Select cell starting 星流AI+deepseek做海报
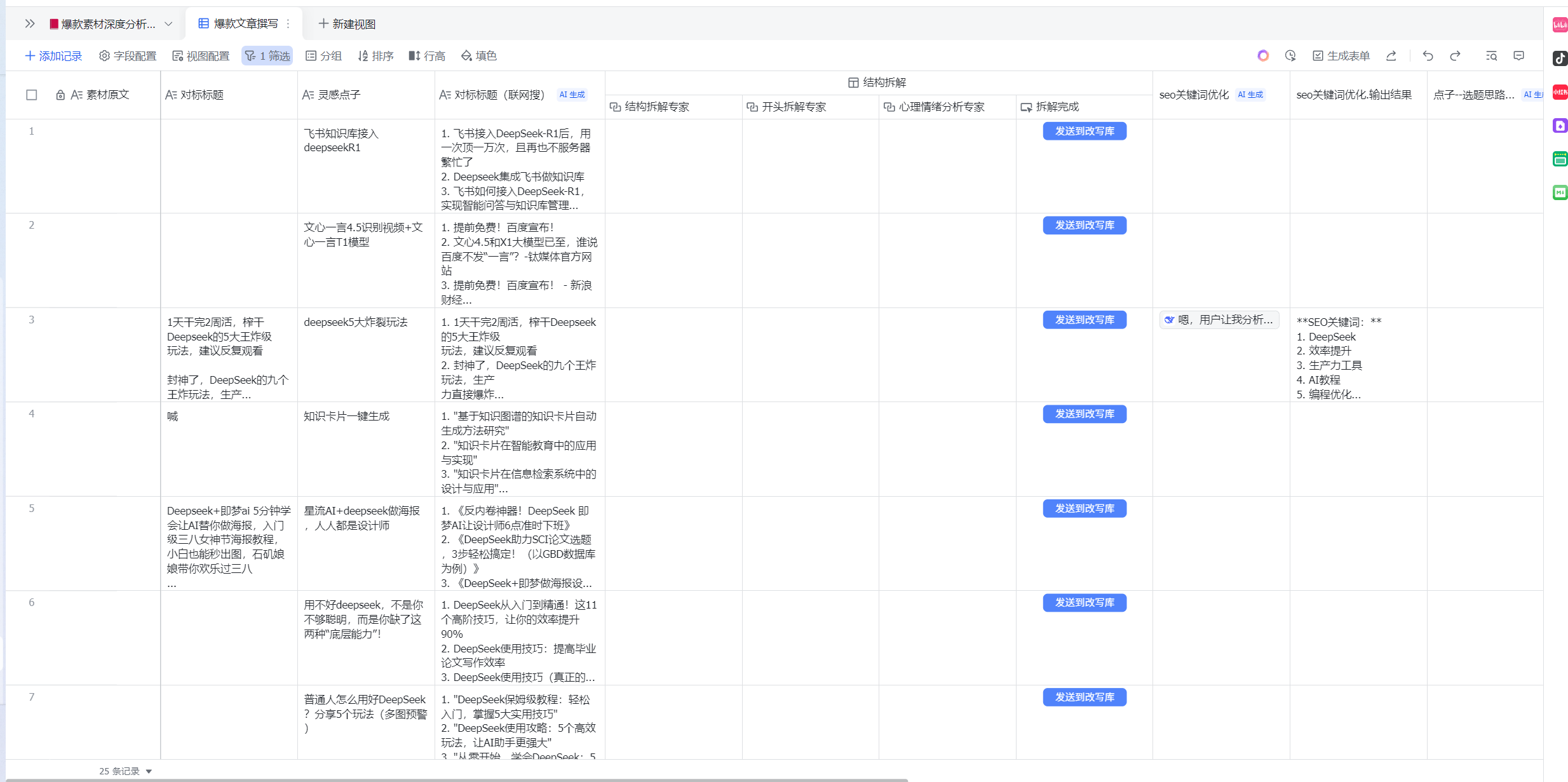Viewport: 1568px width, 782px height. (366, 544)
